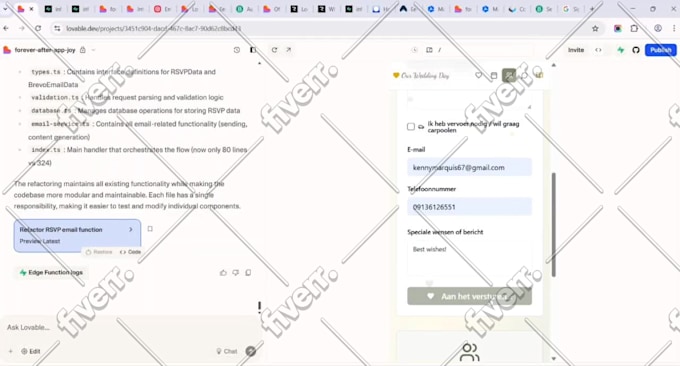Expand the forever-after-app-joy project dropdown
Viewport: 680px width, 366px height.
pyautogui.click(x=93, y=50)
